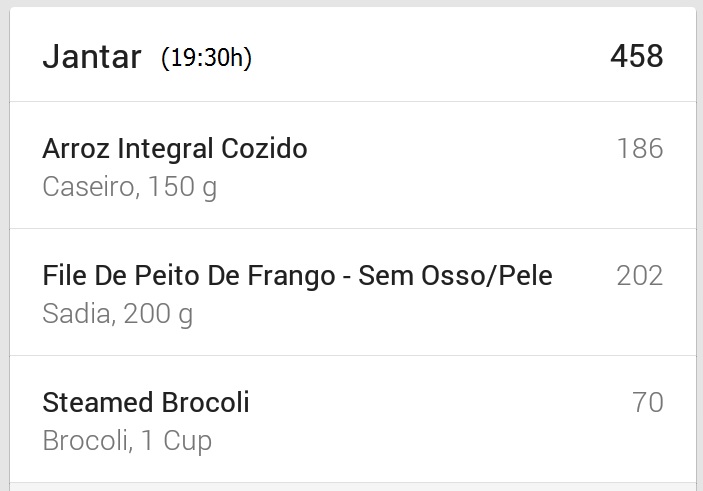Open the Arroz Integral Cozido food entry

point(353,165)
